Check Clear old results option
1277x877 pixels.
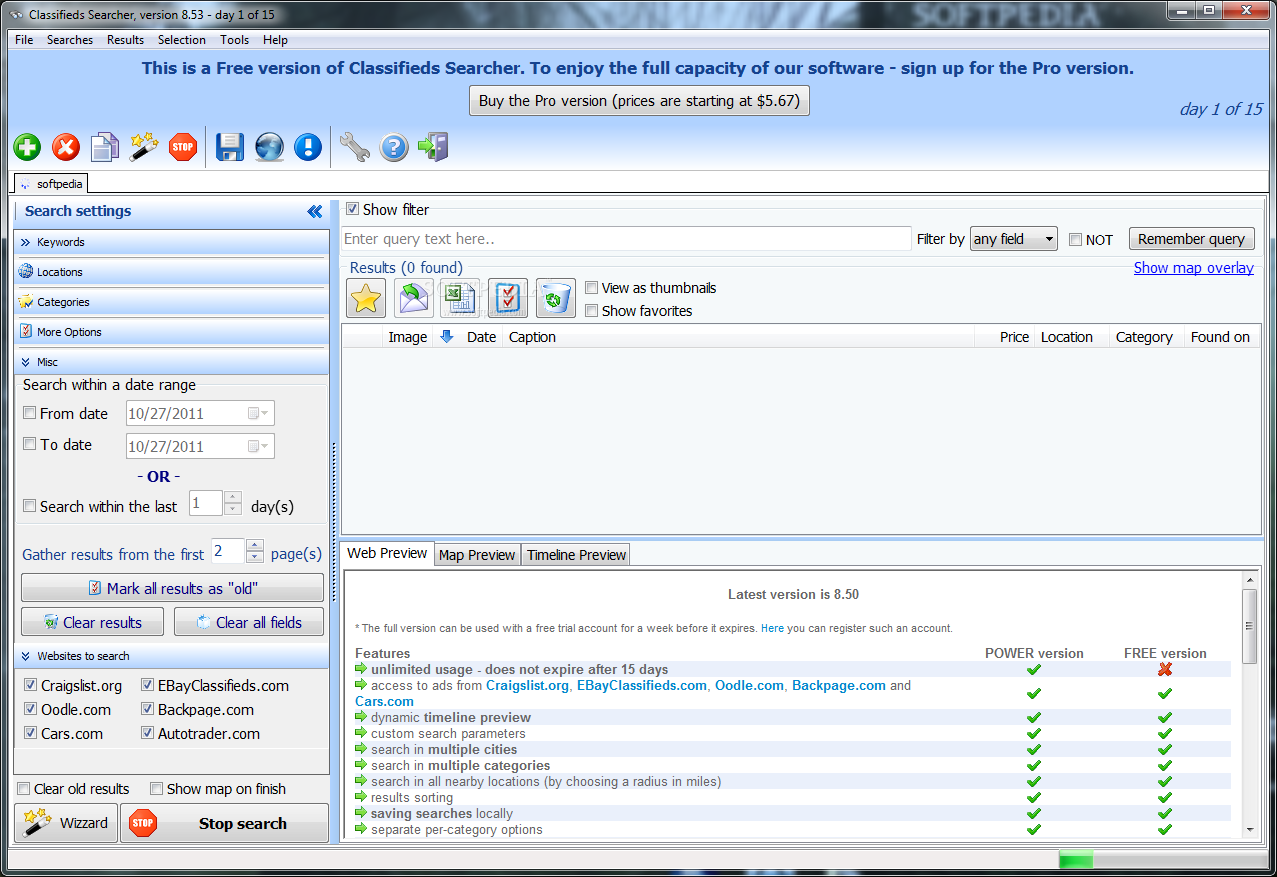(x=24, y=789)
